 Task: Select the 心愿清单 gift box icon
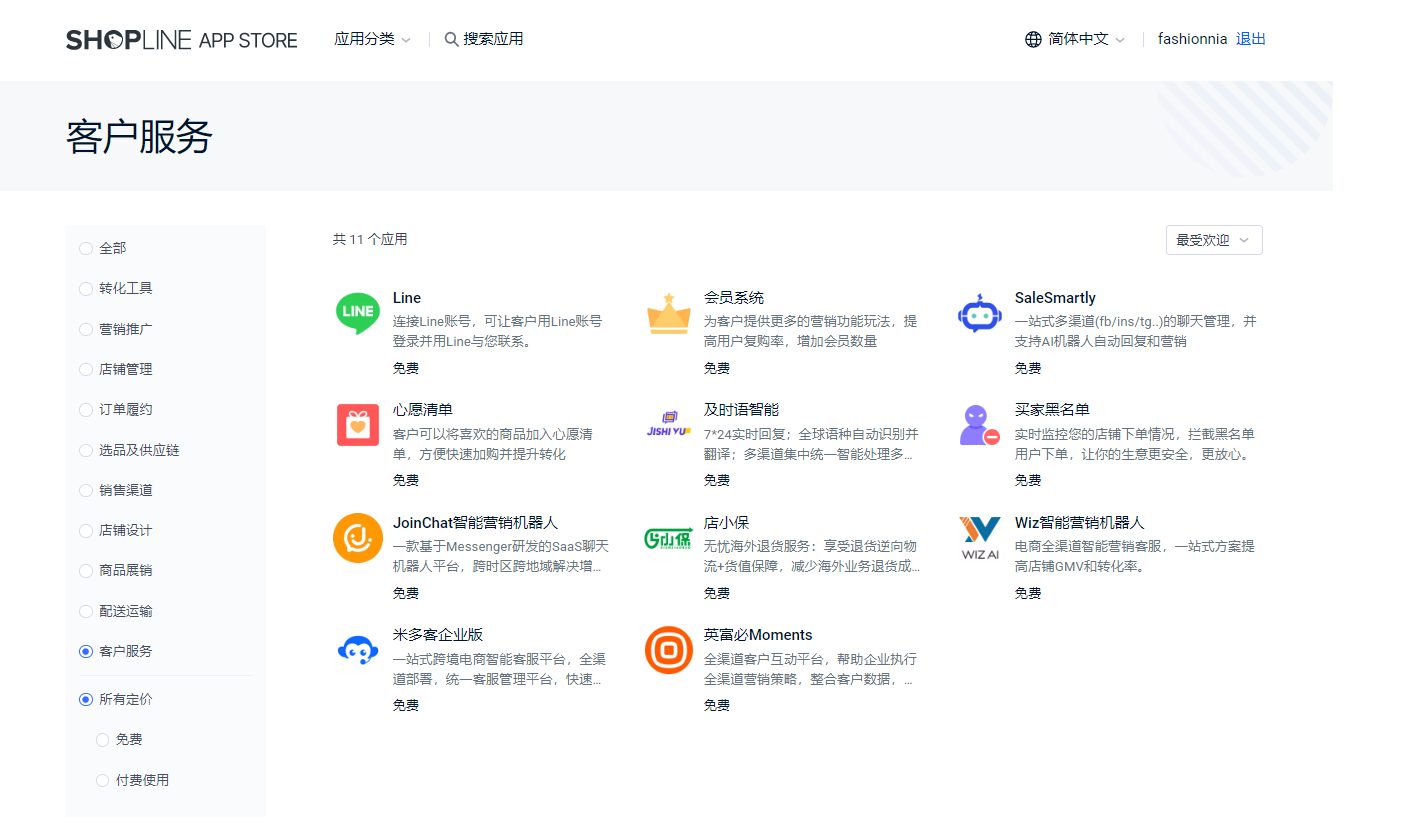click(357, 425)
